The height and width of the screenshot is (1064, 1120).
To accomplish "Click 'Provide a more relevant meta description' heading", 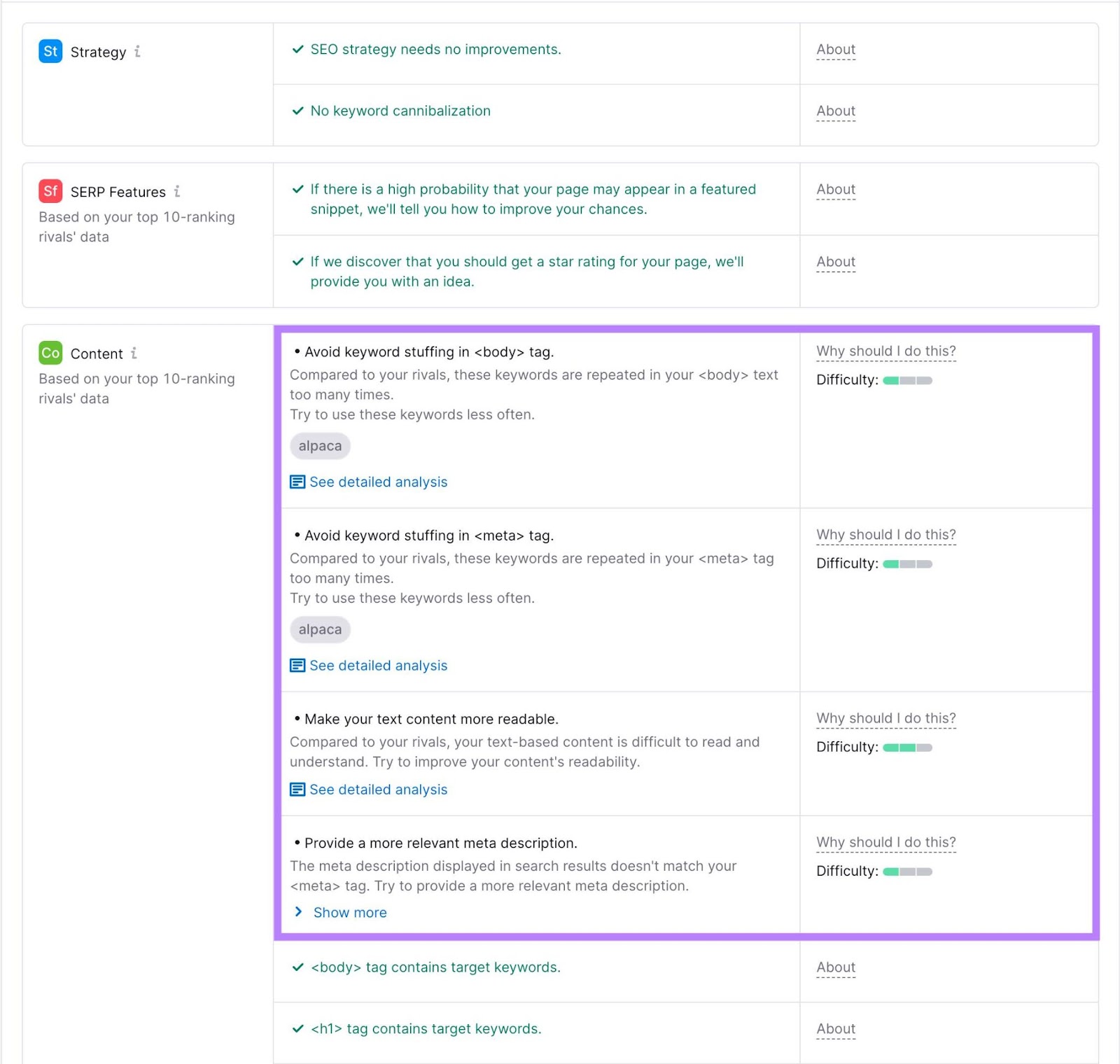I will click(441, 843).
